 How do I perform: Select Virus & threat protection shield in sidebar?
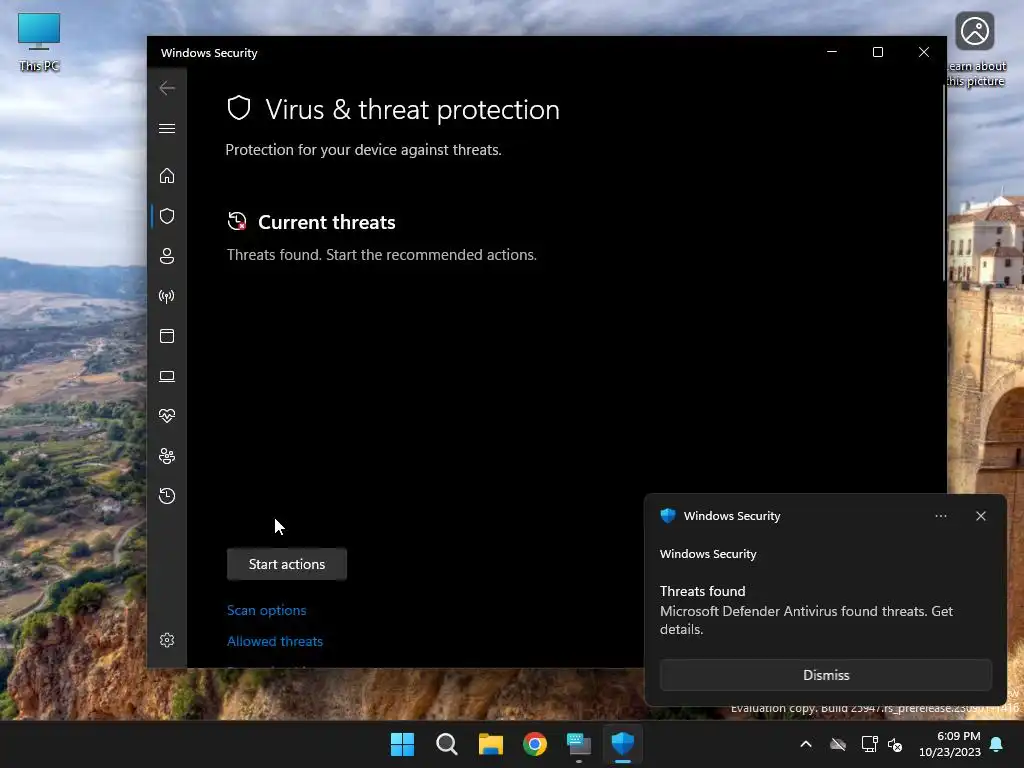click(x=167, y=216)
